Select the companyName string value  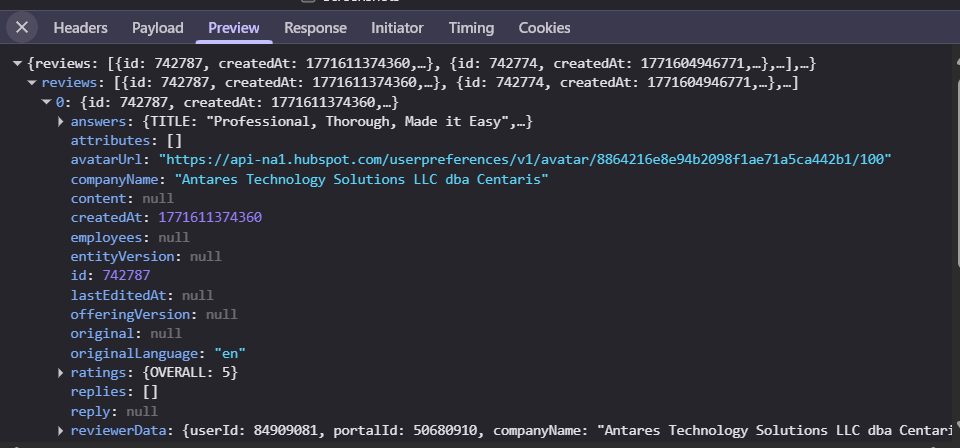coord(361,180)
